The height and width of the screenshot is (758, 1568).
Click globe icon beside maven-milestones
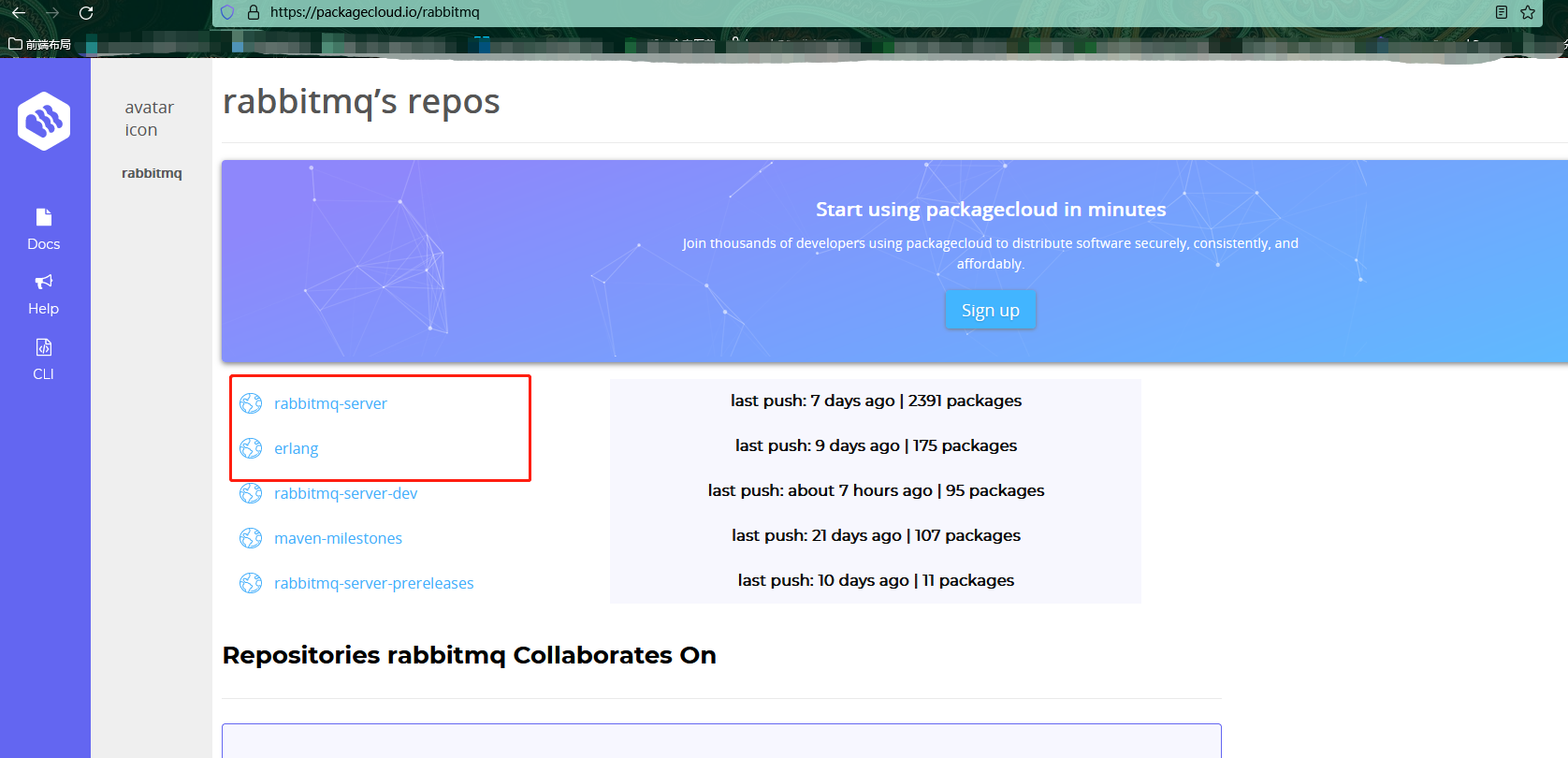coord(251,538)
